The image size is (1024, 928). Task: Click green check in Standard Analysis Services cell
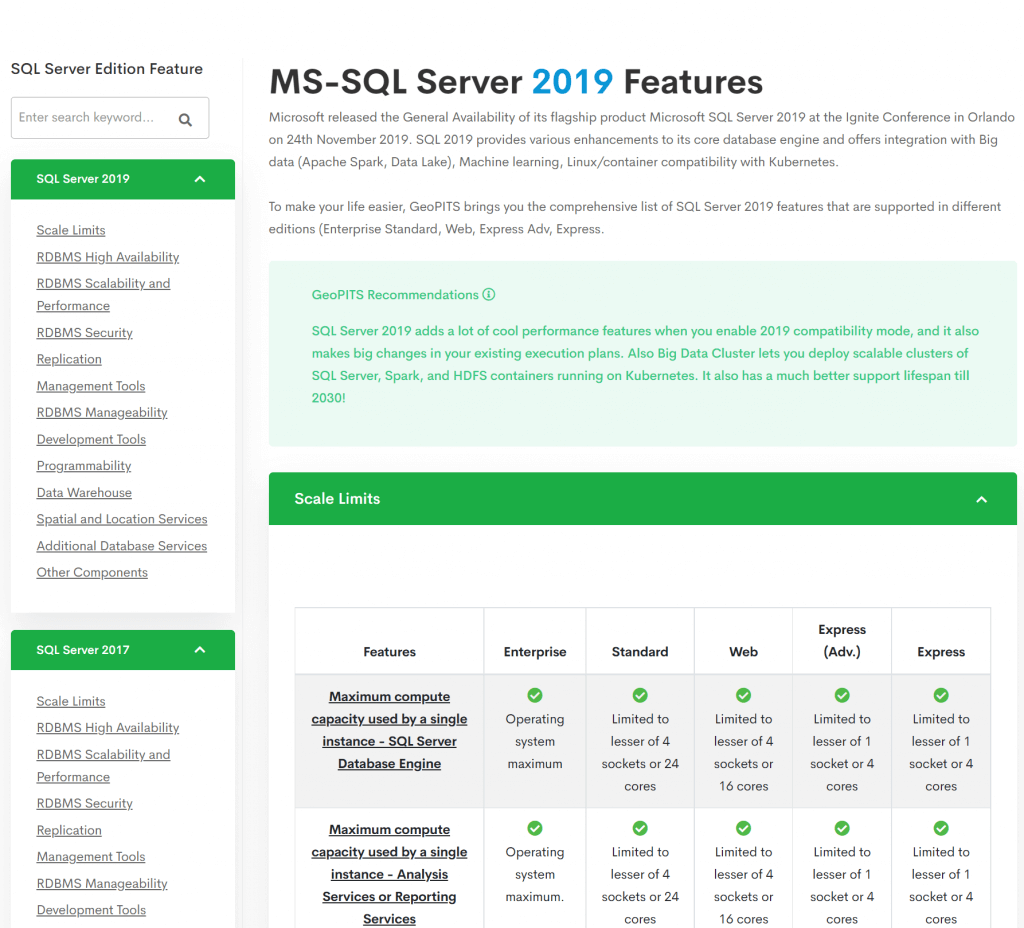click(x=640, y=829)
